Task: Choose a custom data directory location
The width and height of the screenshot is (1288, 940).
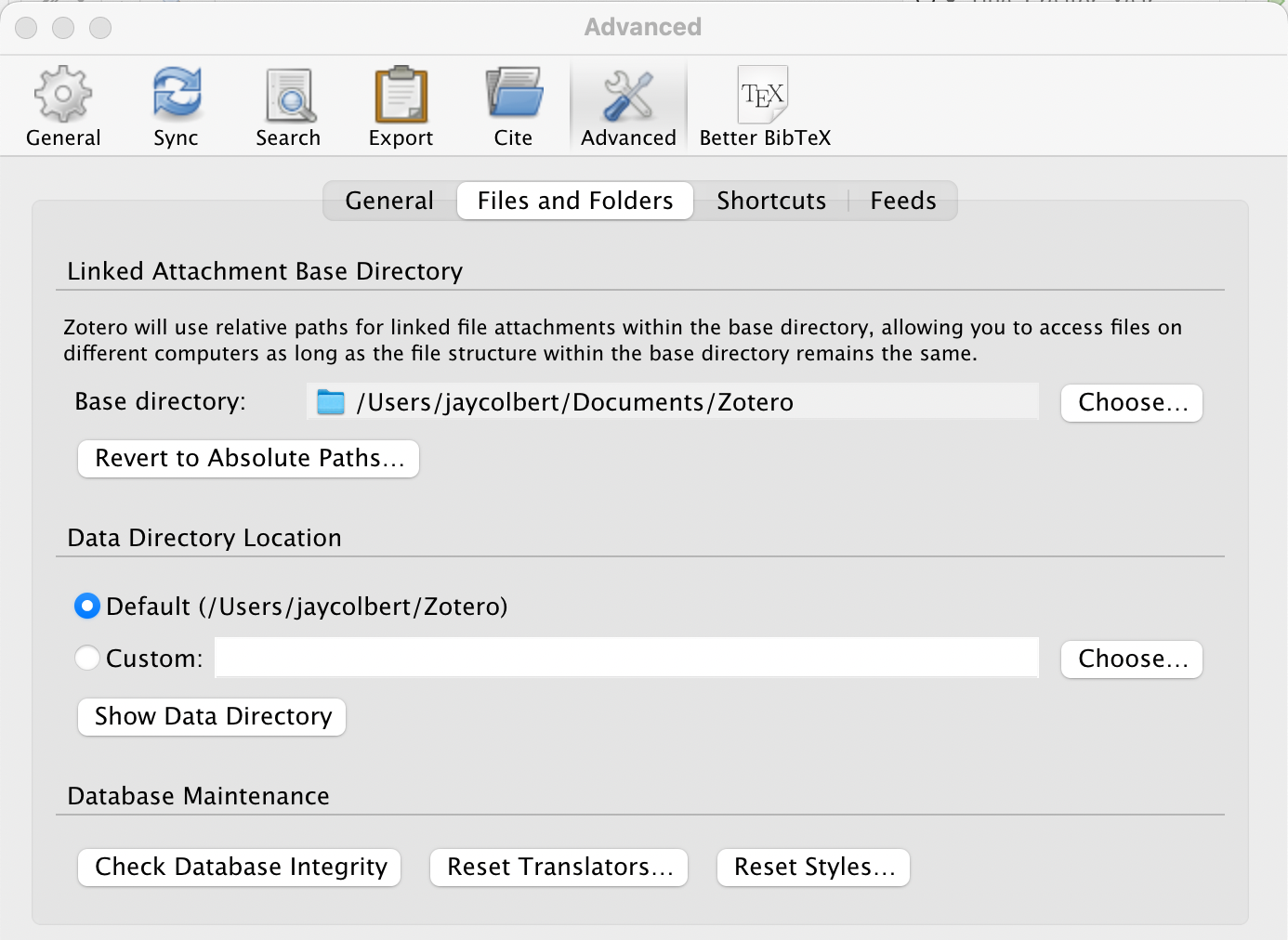Action: [x=1131, y=659]
